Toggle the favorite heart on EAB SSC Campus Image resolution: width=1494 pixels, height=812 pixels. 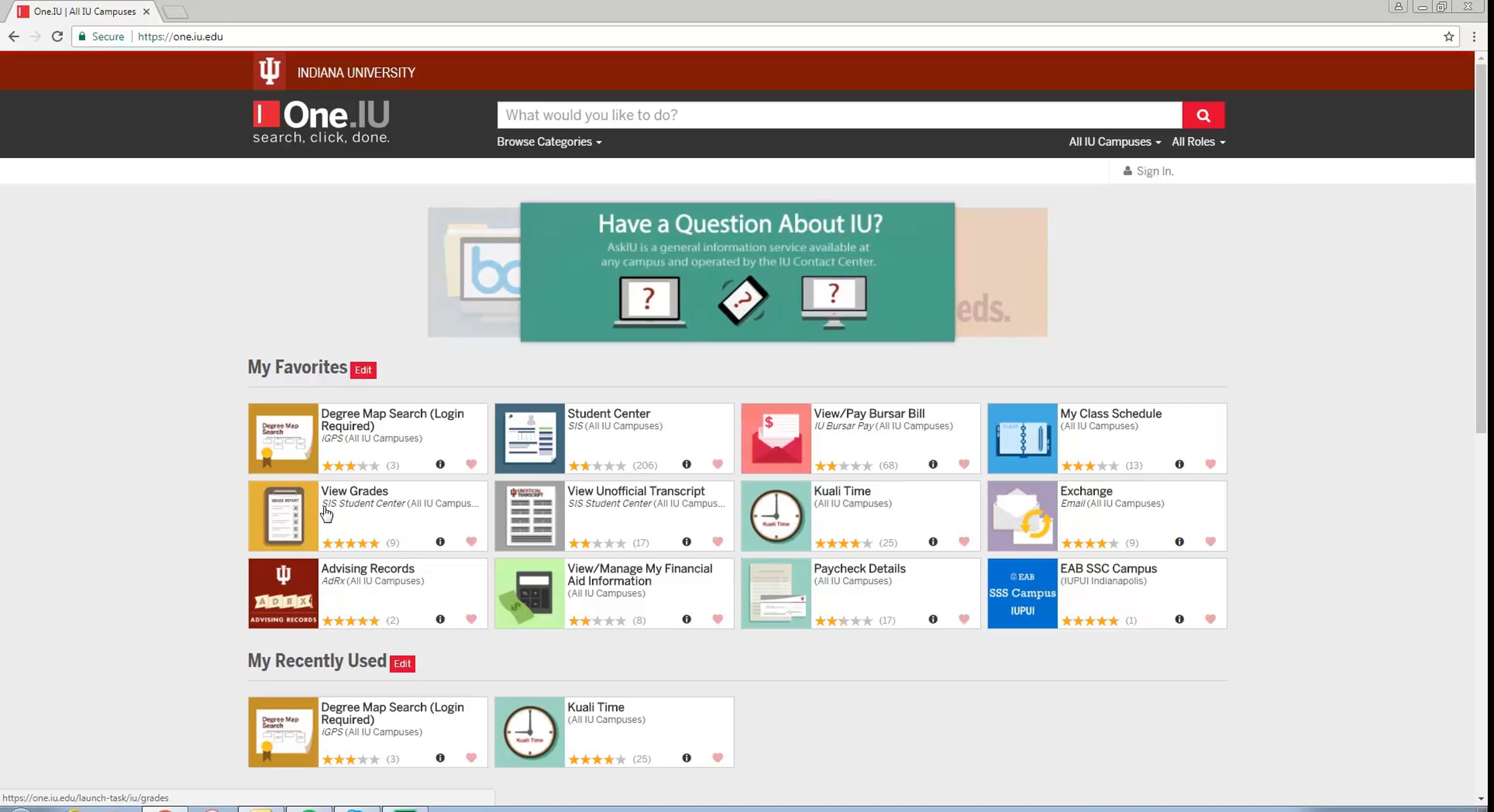[1211, 619]
